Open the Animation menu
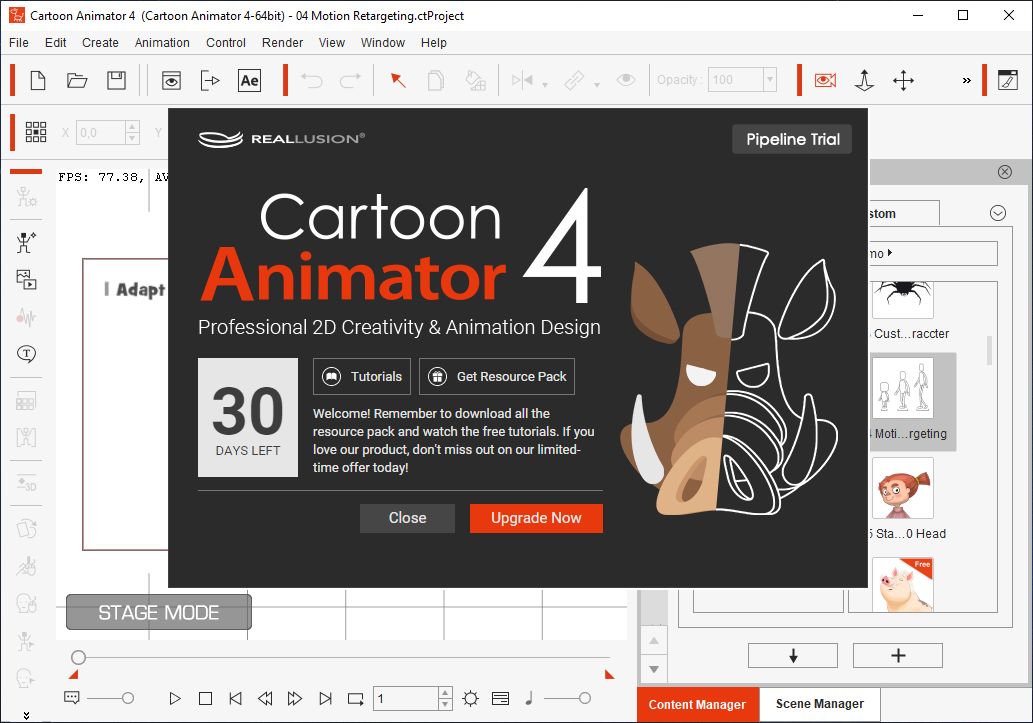This screenshot has height=723, width=1033. point(162,42)
